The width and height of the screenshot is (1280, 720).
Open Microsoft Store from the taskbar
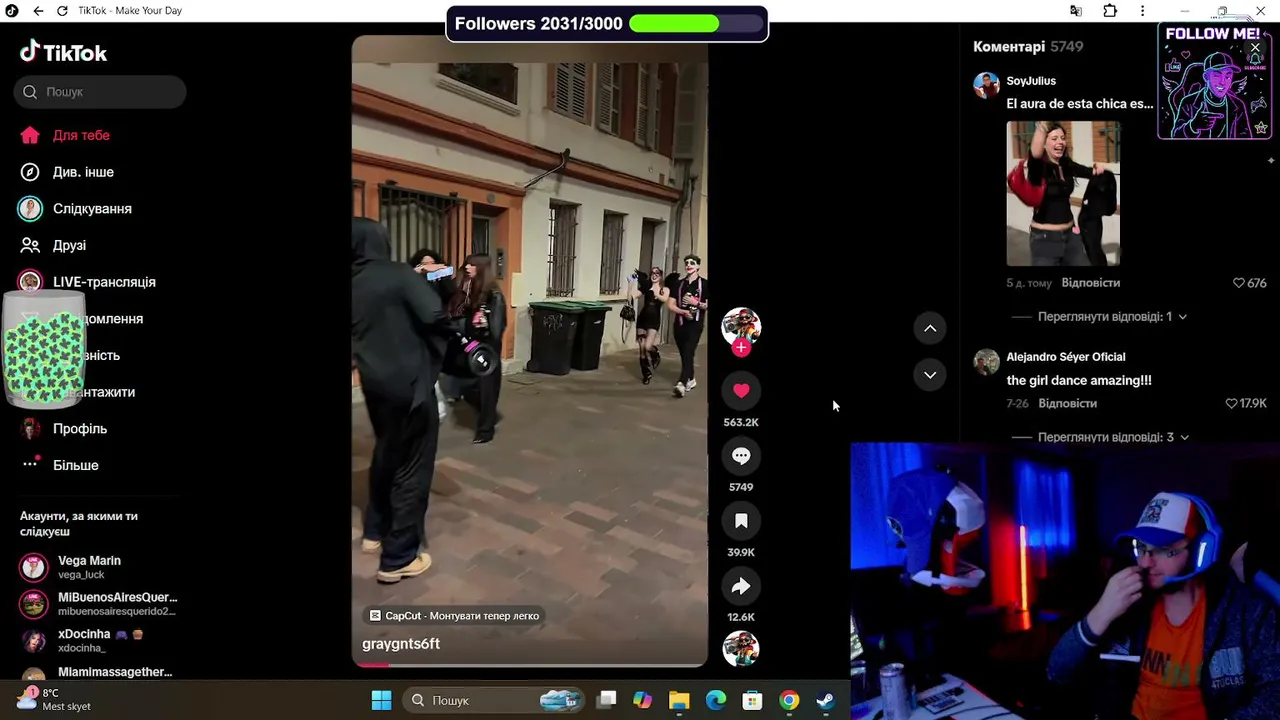[x=752, y=700]
